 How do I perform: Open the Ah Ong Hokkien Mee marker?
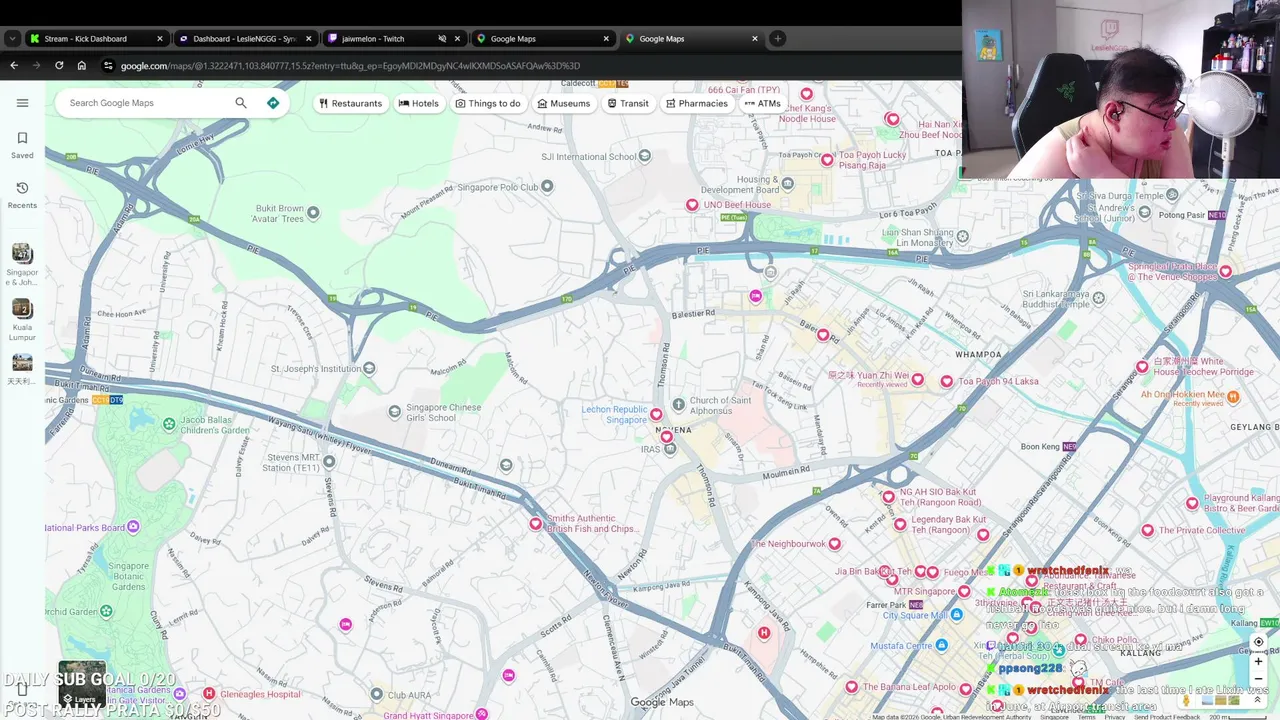(x=1233, y=396)
